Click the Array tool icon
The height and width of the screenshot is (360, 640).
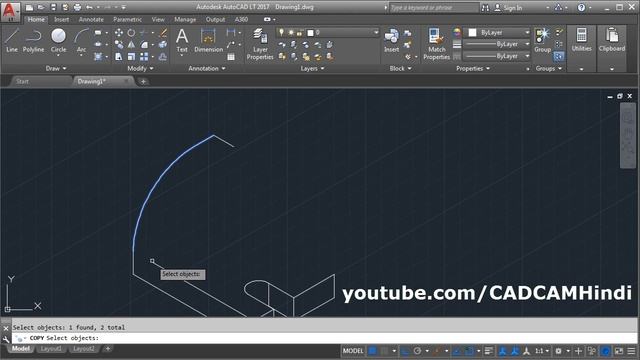click(x=144, y=56)
